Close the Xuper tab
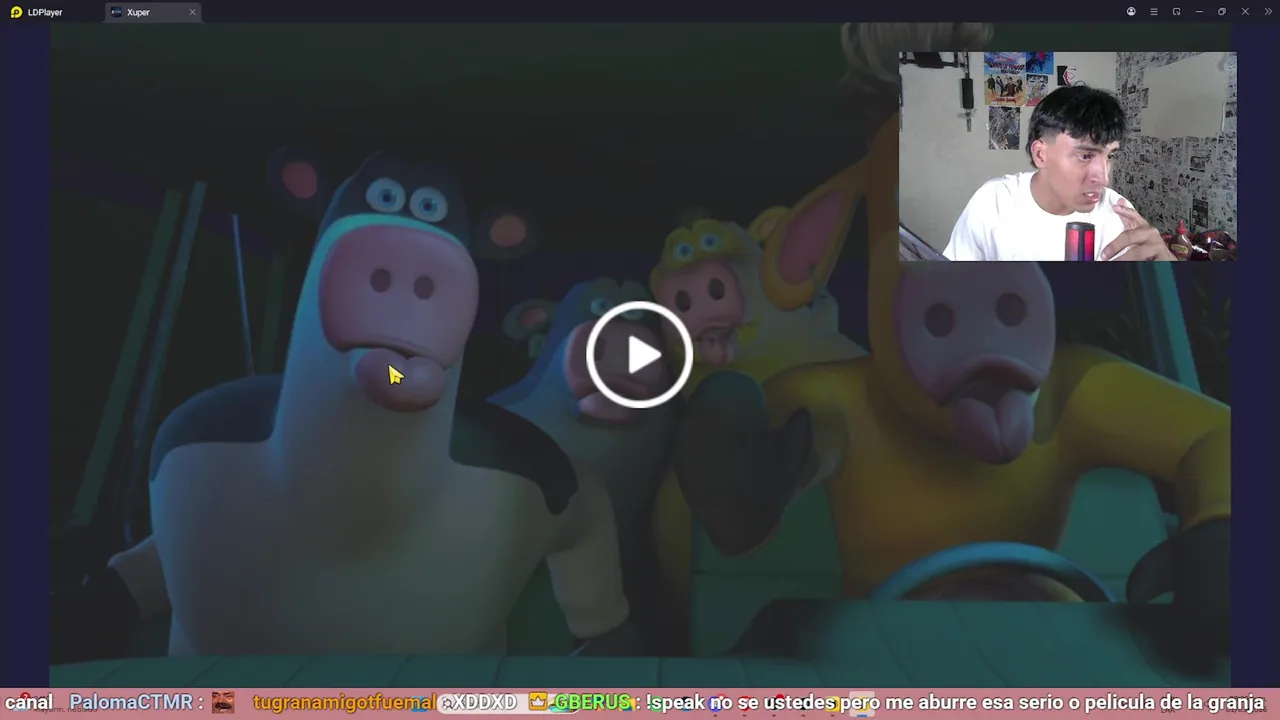1280x720 pixels. point(192,12)
